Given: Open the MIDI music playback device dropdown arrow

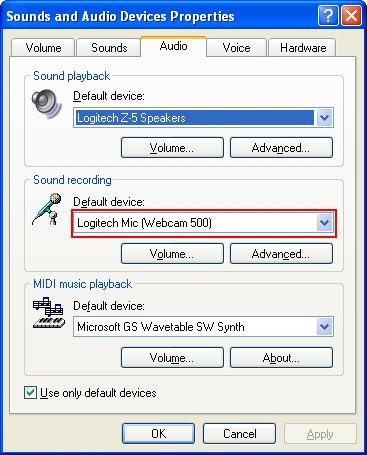Looking at the screenshot, I should pyautogui.click(x=324, y=327).
